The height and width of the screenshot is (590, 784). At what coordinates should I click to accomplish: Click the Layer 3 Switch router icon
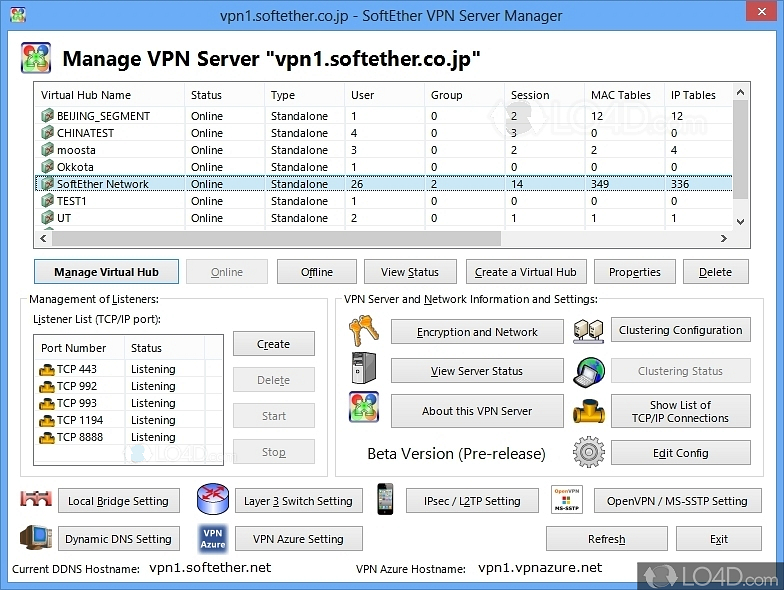click(211, 500)
